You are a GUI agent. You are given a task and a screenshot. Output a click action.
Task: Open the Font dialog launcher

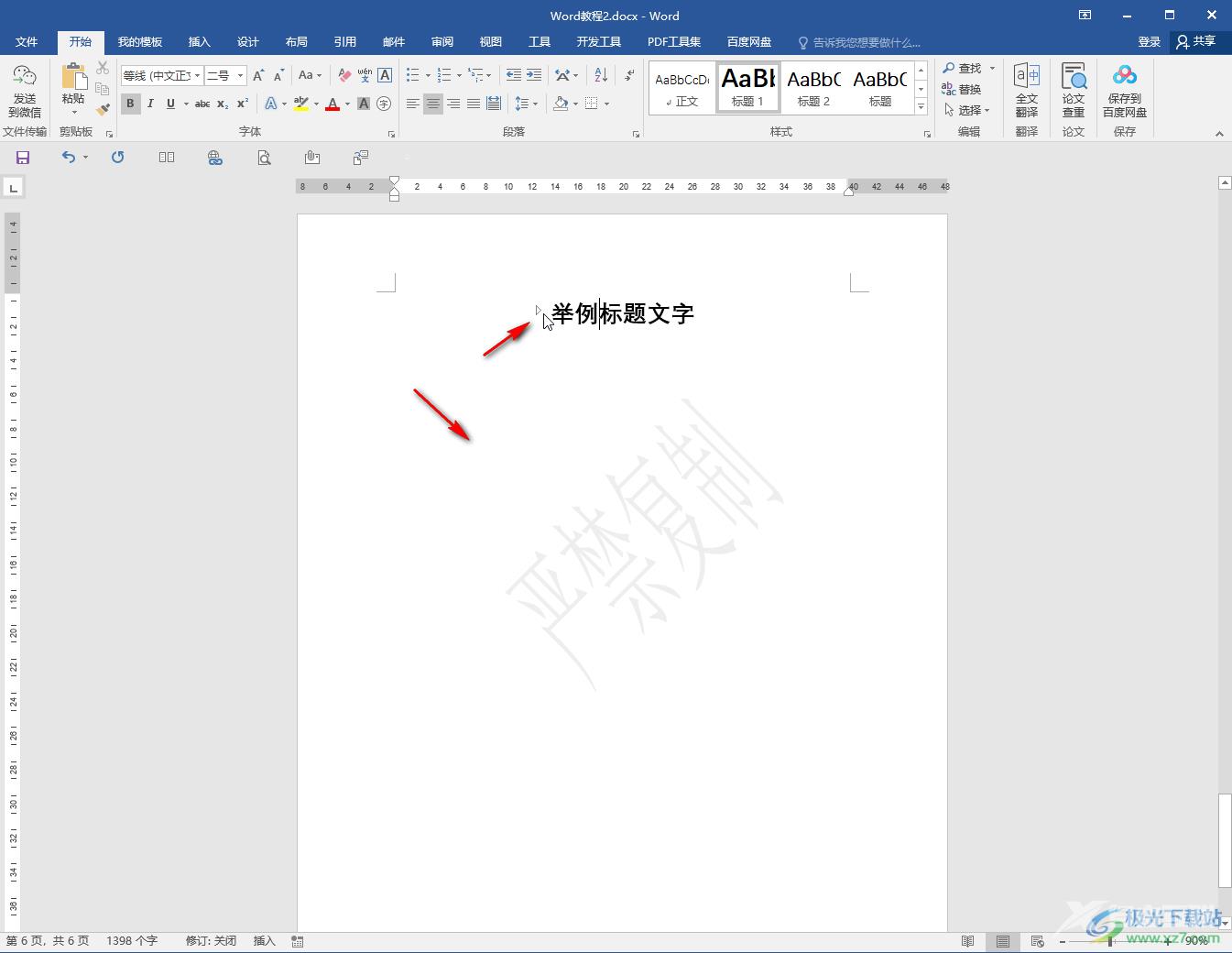coord(391,134)
